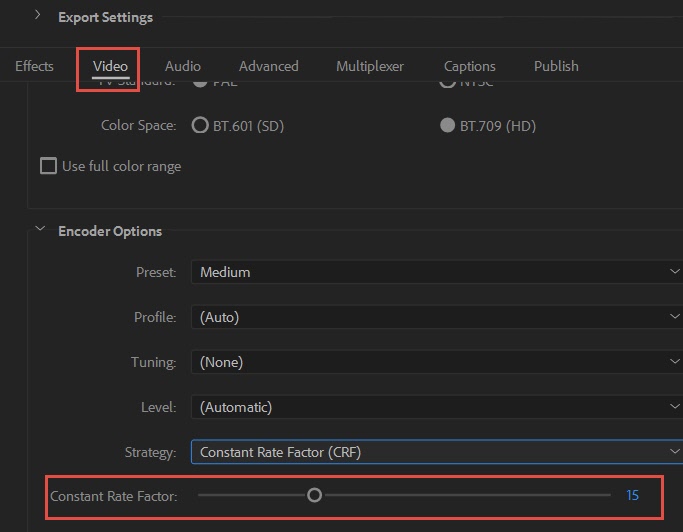This screenshot has width=683, height=532.
Task: Click the Constant Rate Factor label
Action: [114, 496]
